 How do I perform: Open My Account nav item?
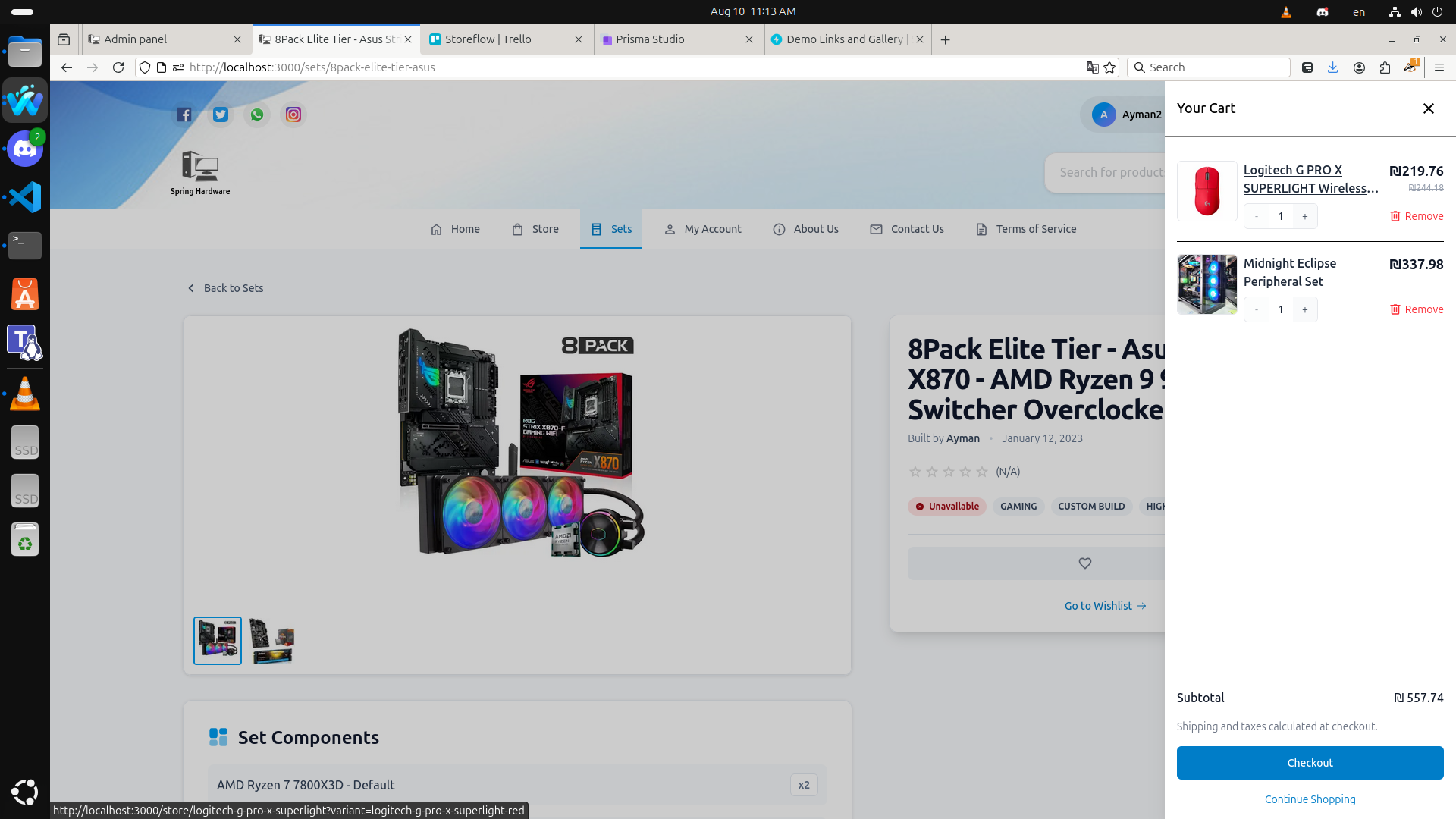[x=703, y=229]
